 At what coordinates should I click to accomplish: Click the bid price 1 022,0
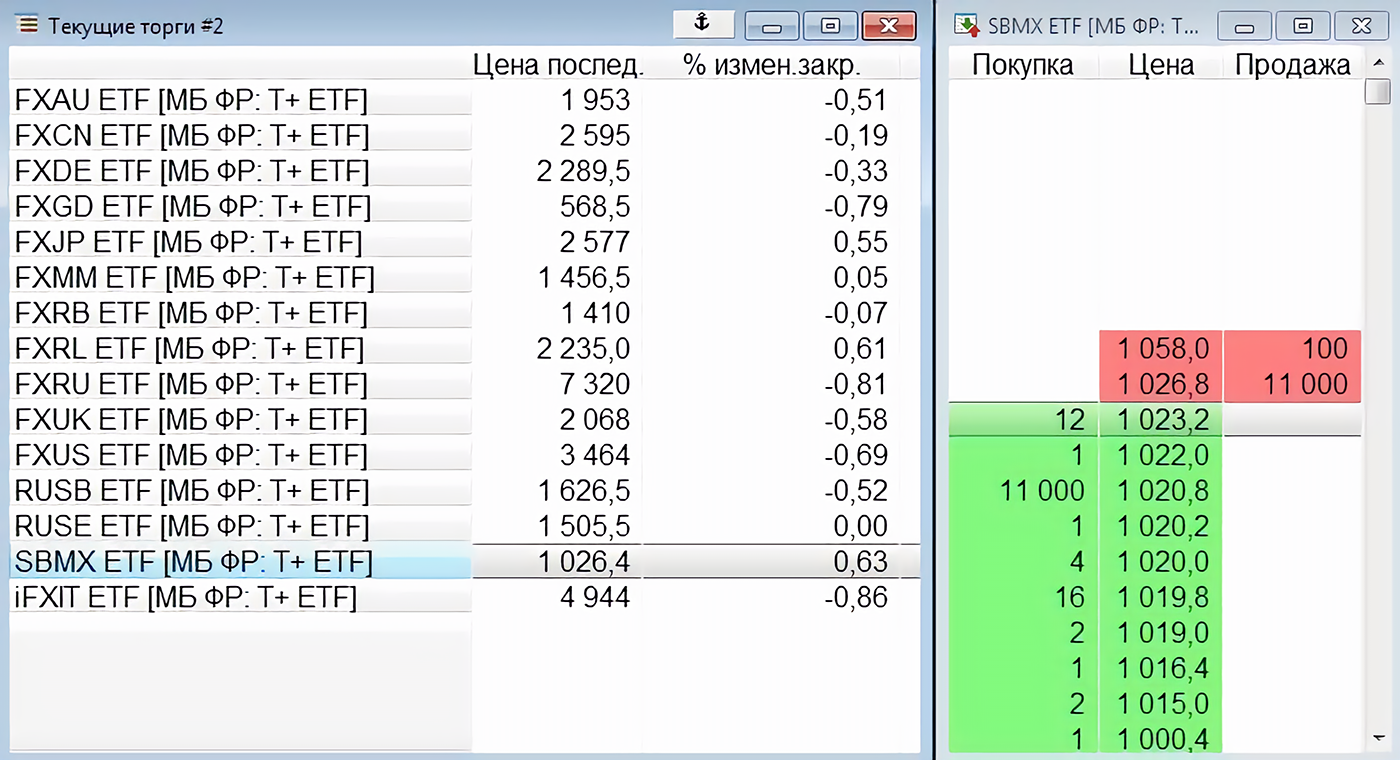1163,456
